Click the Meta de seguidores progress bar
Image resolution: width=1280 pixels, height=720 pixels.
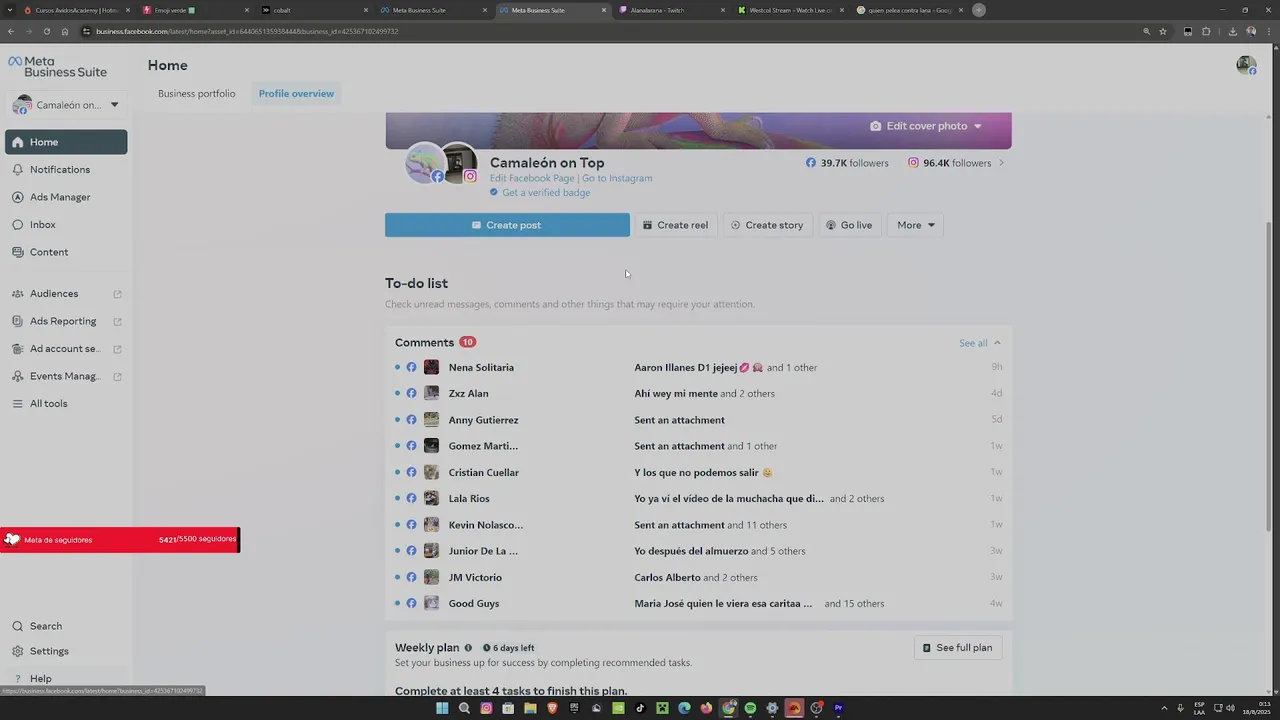119,540
